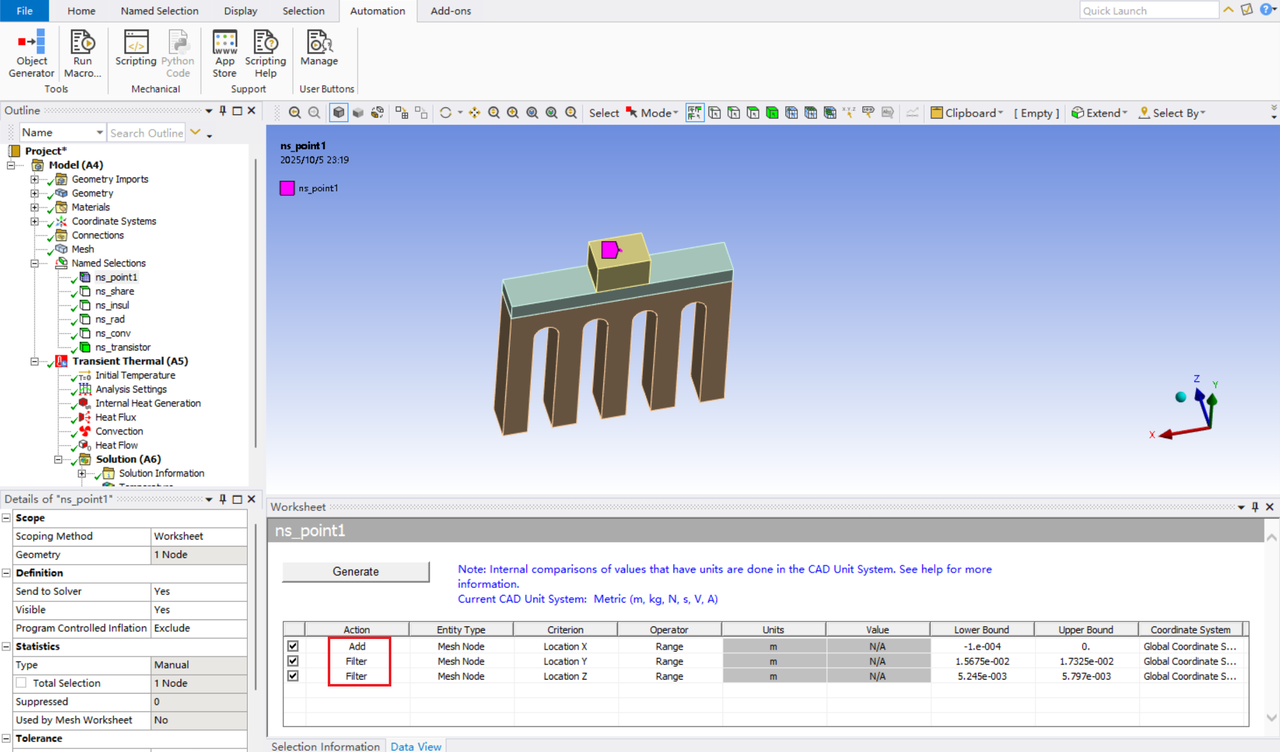This screenshot has width=1280, height=752.
Task: Uncheck the Location Y worksheet row
Action: (293, 661)
